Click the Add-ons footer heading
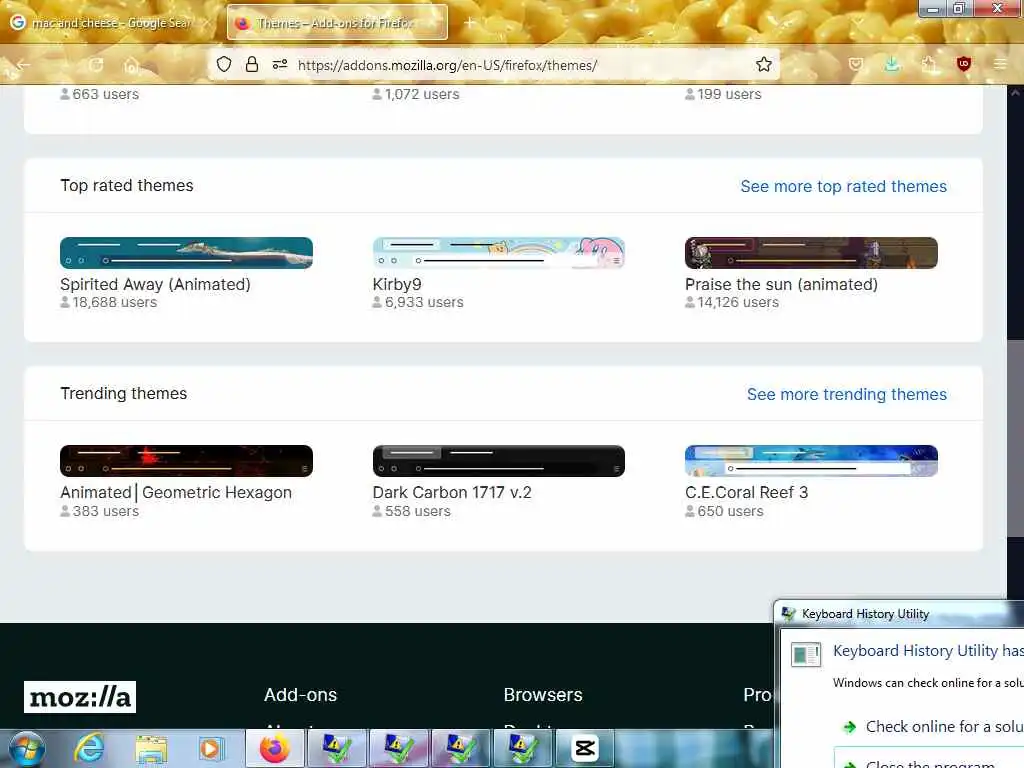 pyautogui.click(x=300, y=695)
